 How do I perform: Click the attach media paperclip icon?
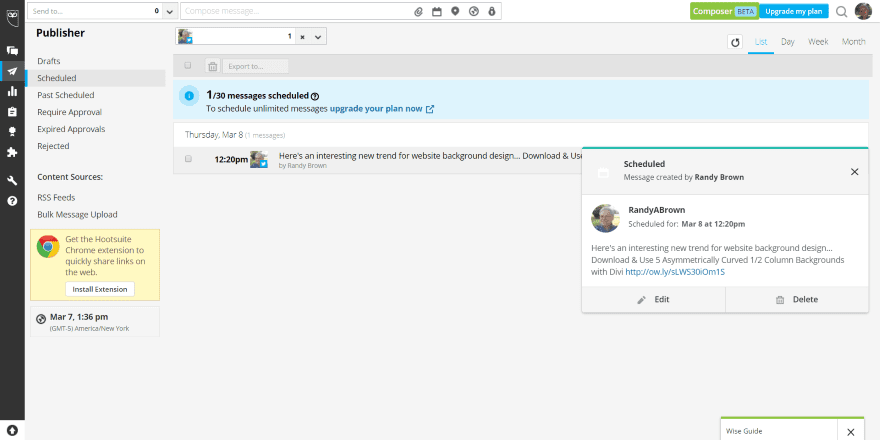tap(418, 11)
